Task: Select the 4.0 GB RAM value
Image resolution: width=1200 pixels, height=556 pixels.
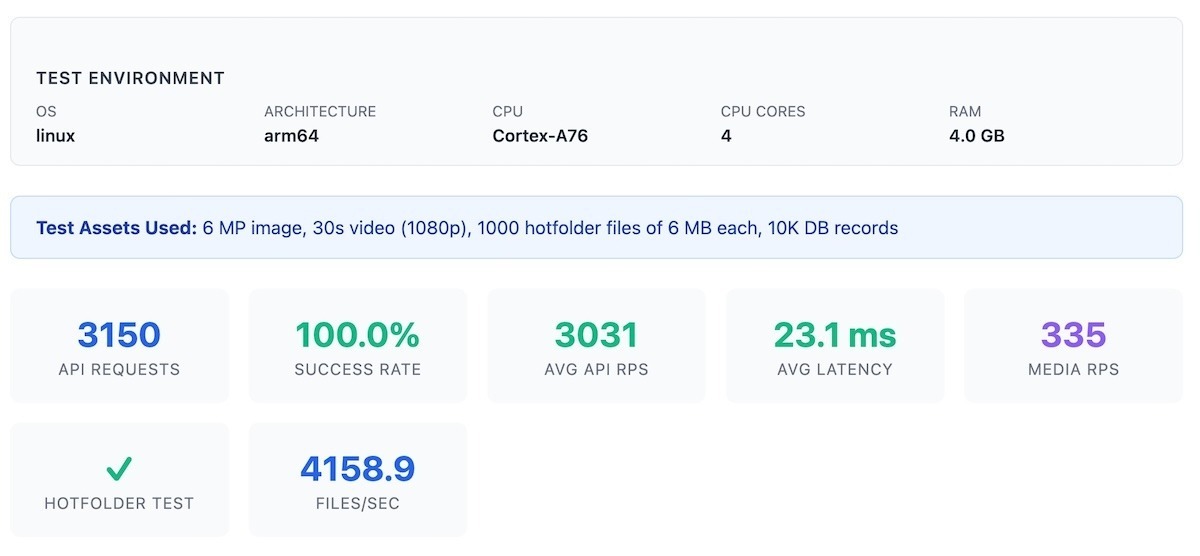Action: pyautogui.click(x=976, y=135)
